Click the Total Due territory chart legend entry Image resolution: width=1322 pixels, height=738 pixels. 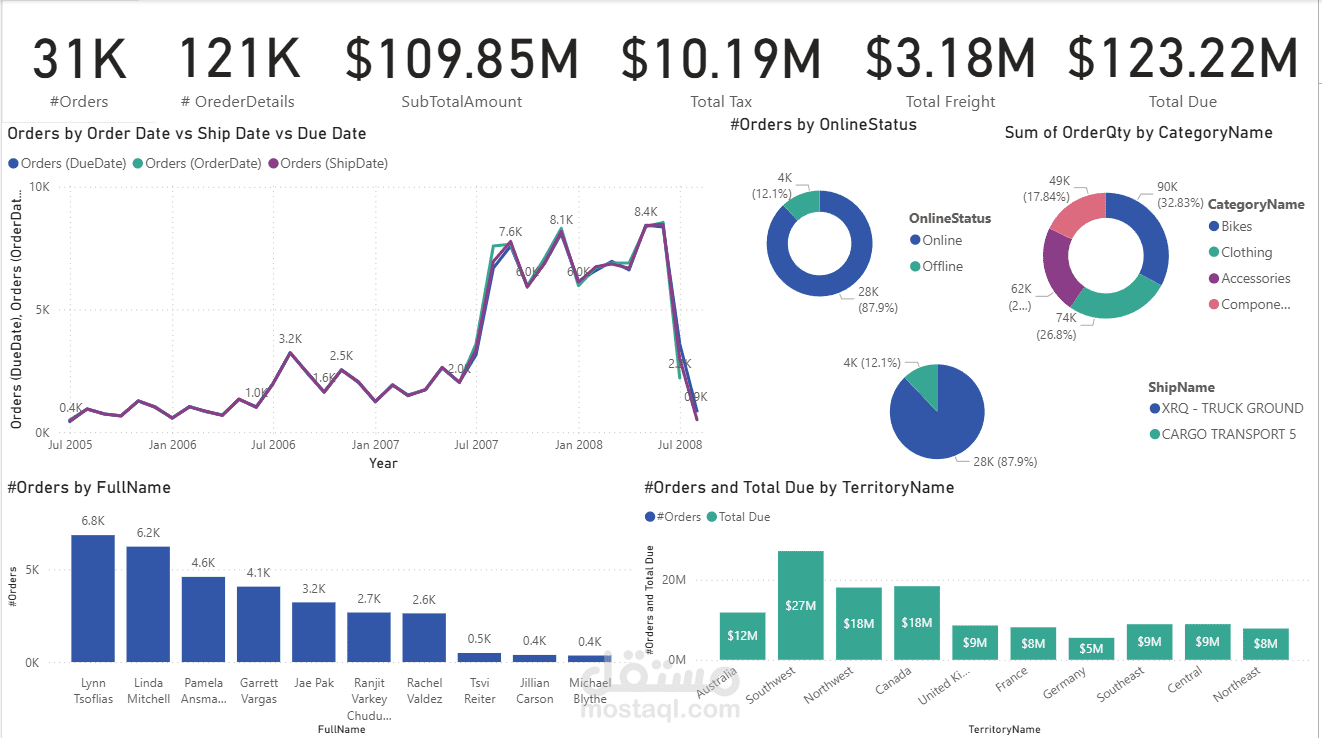tap(738, 517)
